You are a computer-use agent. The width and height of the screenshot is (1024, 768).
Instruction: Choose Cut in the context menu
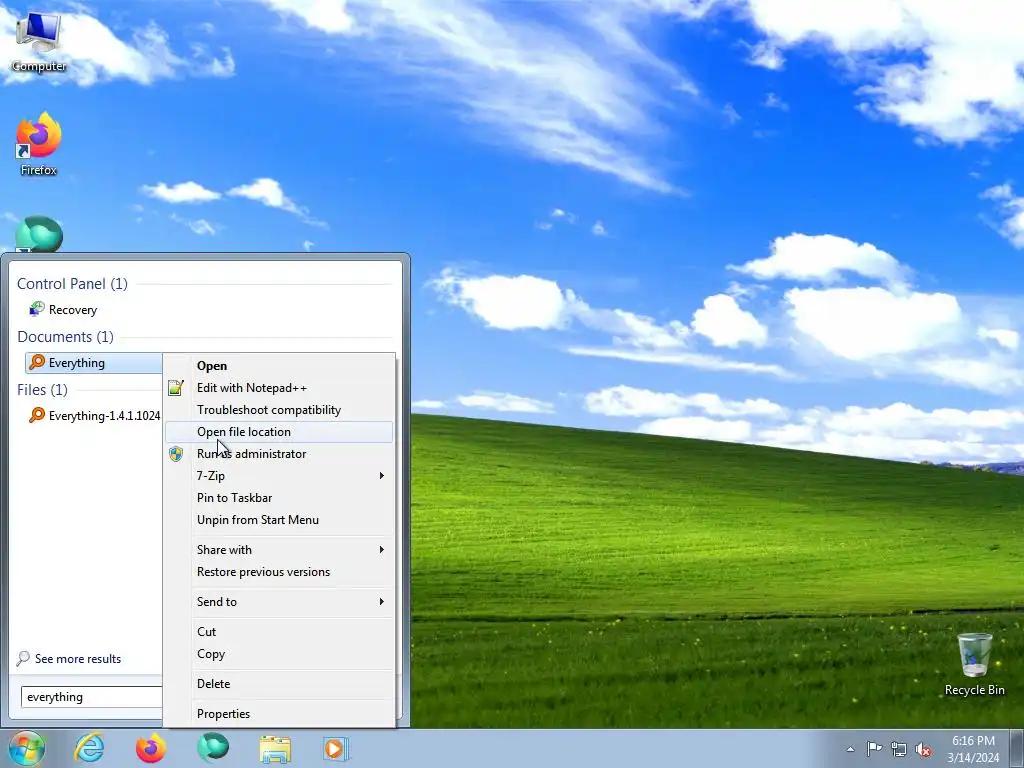pos(279,632)
